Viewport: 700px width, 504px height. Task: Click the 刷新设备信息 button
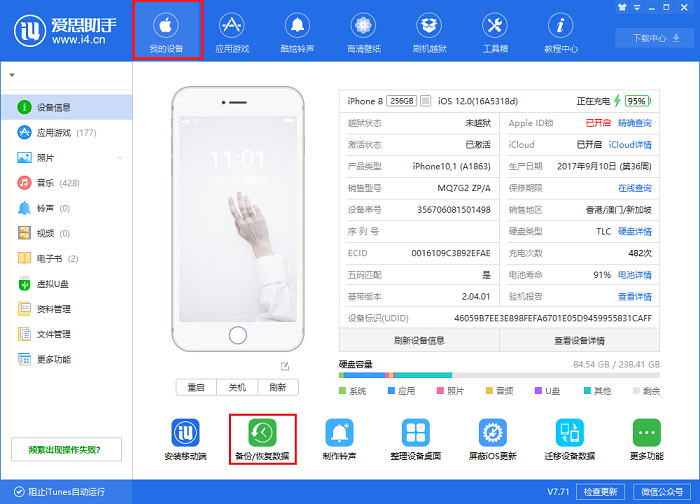click(x=419, y=341)
